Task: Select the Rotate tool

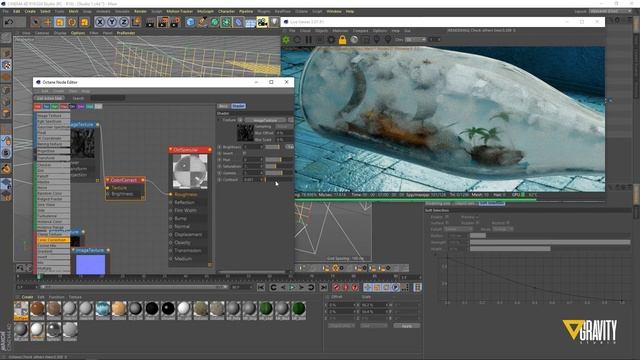Action: [x=72, y=22]
